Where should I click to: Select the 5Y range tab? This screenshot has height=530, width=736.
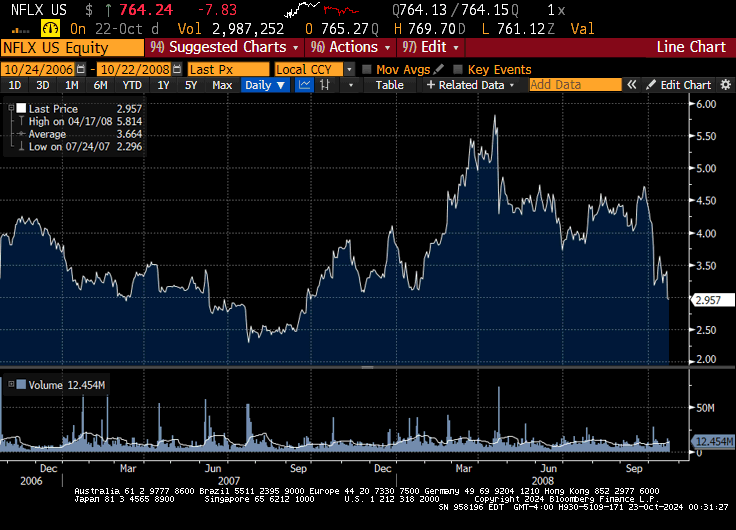click(191, 85)
